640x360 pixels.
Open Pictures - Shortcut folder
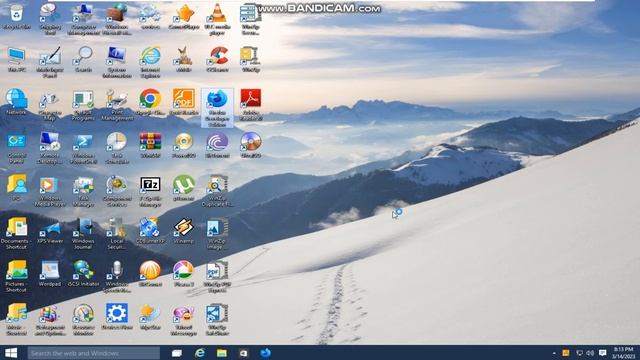click(16, 277)
